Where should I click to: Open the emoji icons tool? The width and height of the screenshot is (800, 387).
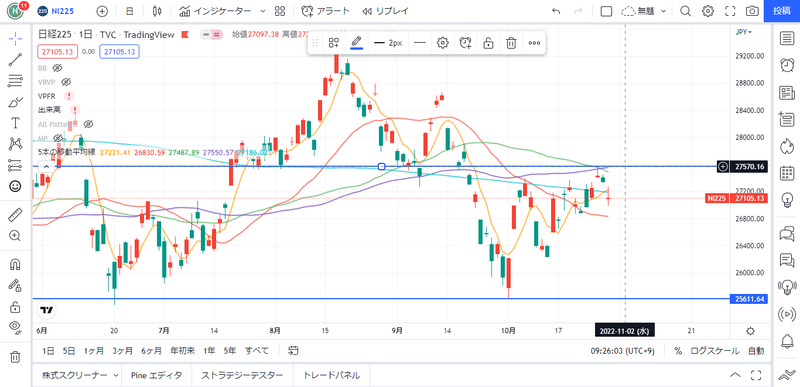(15, 187)
